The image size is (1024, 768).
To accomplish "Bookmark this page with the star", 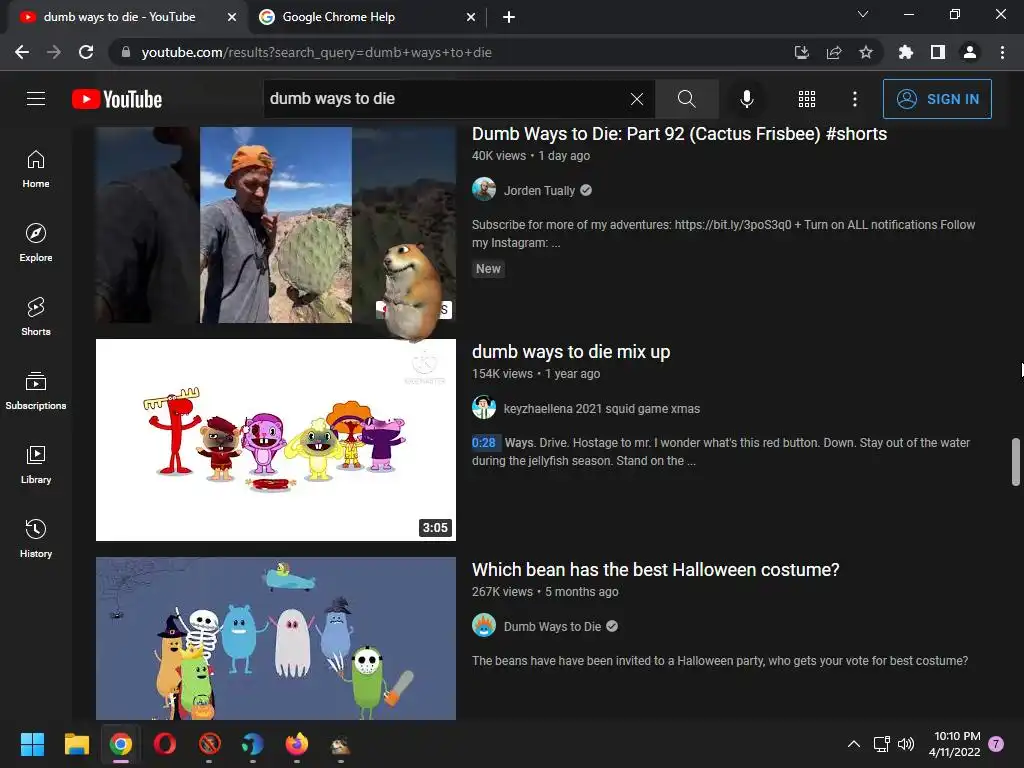I will 866,52.
